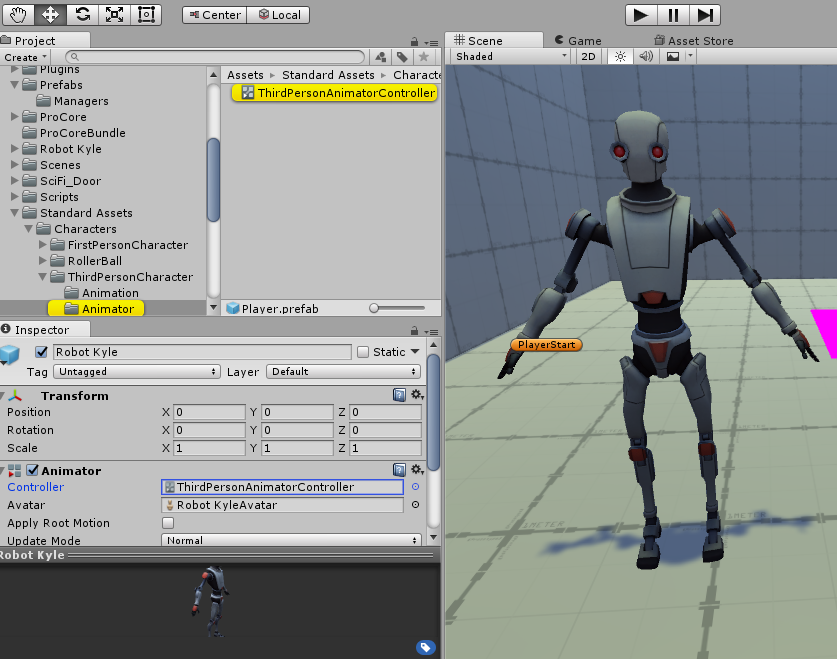Open scene effects dropdown arrow

(690, 57)
